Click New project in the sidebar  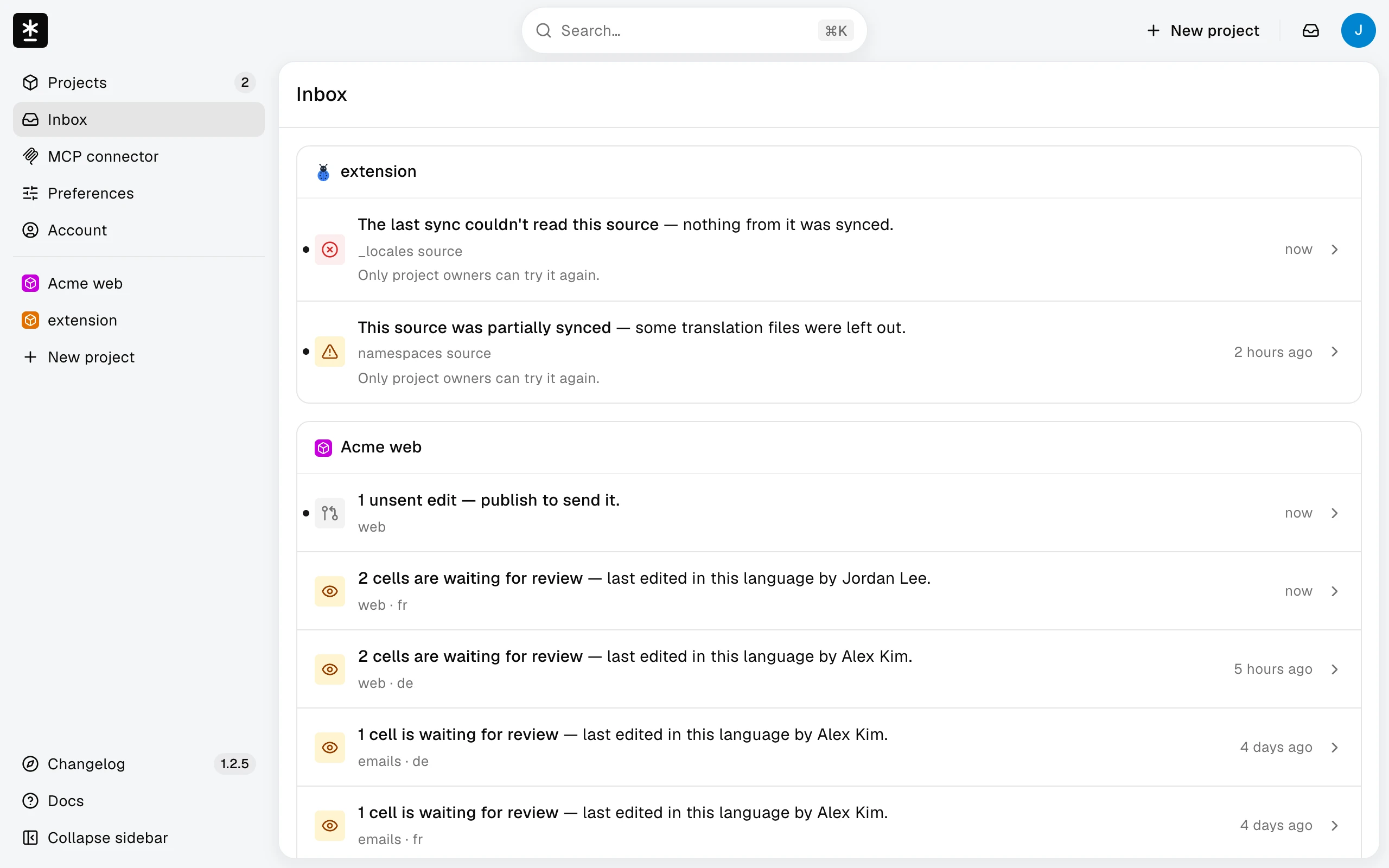138,356
